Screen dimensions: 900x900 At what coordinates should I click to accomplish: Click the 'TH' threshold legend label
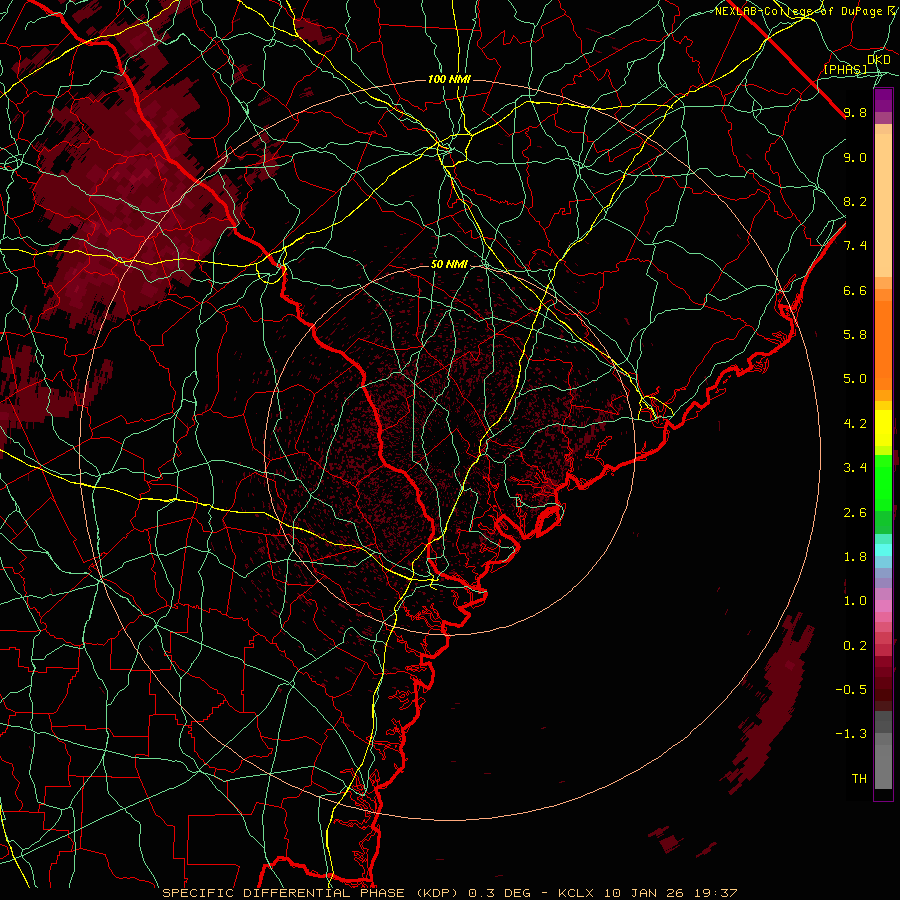click(x=859, y=779)
